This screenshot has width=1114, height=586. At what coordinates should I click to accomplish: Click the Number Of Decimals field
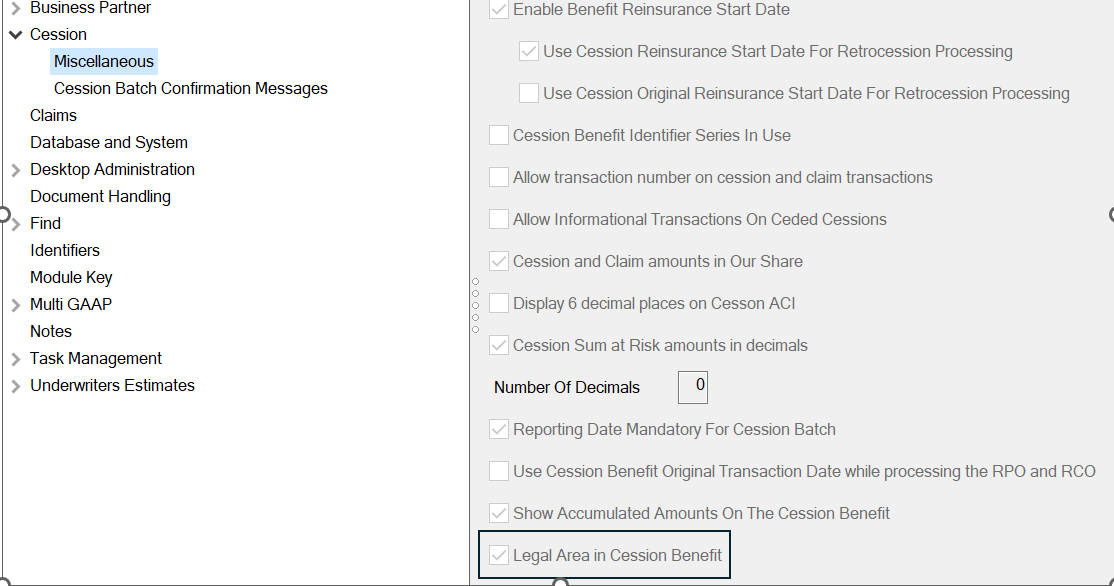click(693, 387)
